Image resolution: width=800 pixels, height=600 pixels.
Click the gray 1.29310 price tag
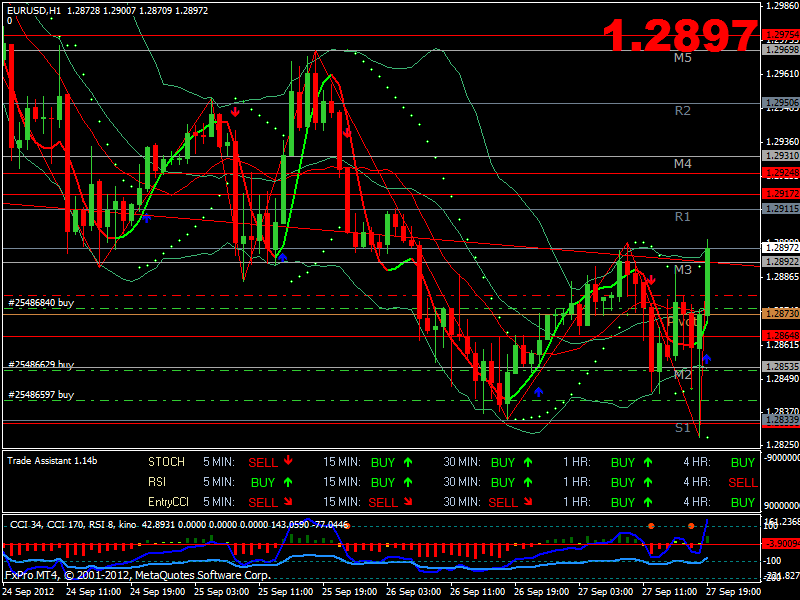point(781,156)
